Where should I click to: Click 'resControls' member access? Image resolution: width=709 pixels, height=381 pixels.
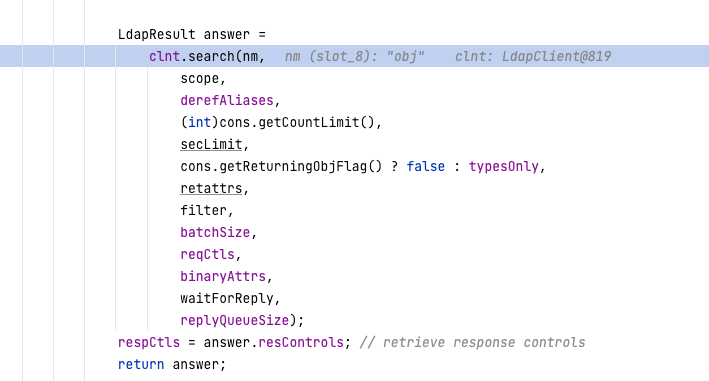tap(301, 343)
